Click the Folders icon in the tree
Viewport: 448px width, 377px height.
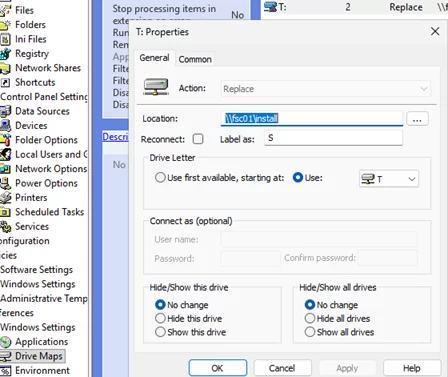point(5,25)
